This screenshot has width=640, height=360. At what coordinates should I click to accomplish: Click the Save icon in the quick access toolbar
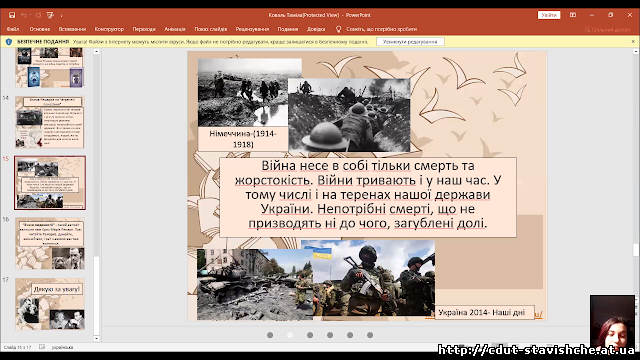12,15
